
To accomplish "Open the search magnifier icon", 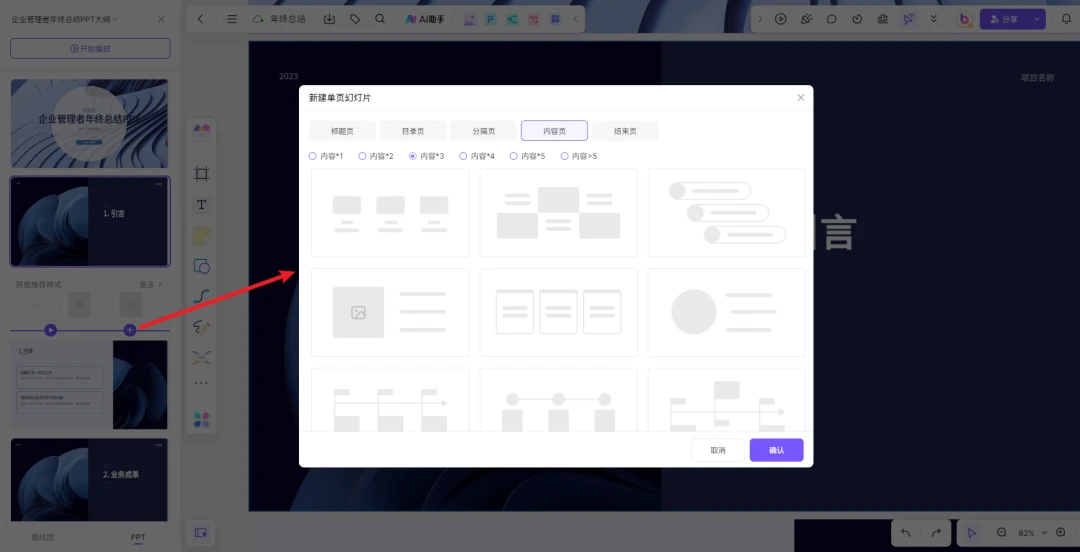I will coord(380,19).
